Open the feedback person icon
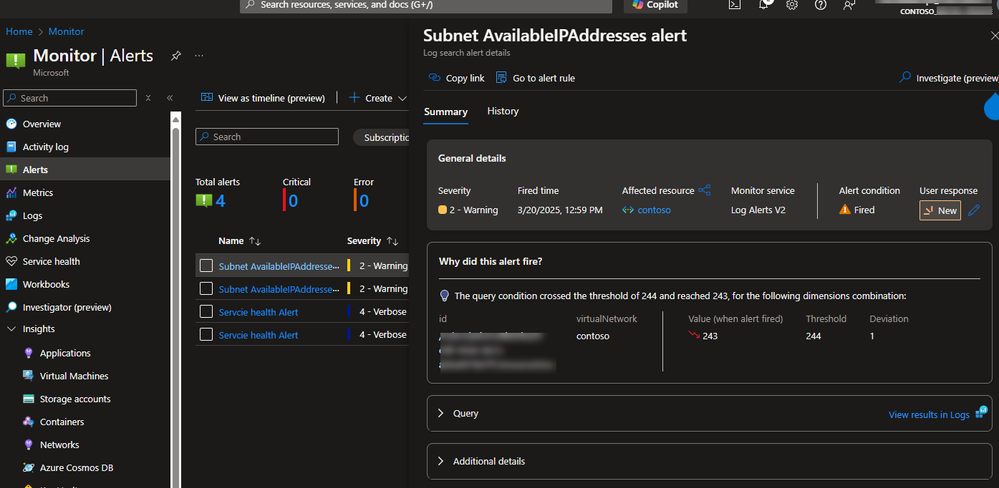Image resolution: width=999 pixels, height=488 pixels. click(x=849, y=4)
